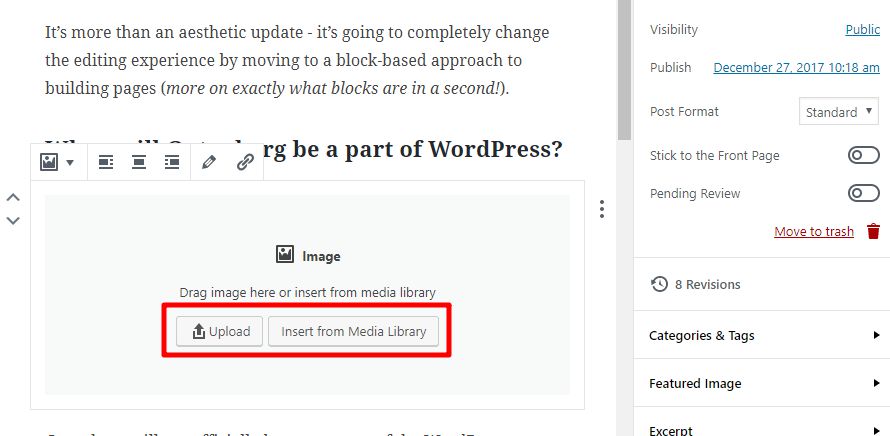Click the editor vertical scrollbar thumb
This screenshot has width=890, height=436.
[x=624, y=69]
